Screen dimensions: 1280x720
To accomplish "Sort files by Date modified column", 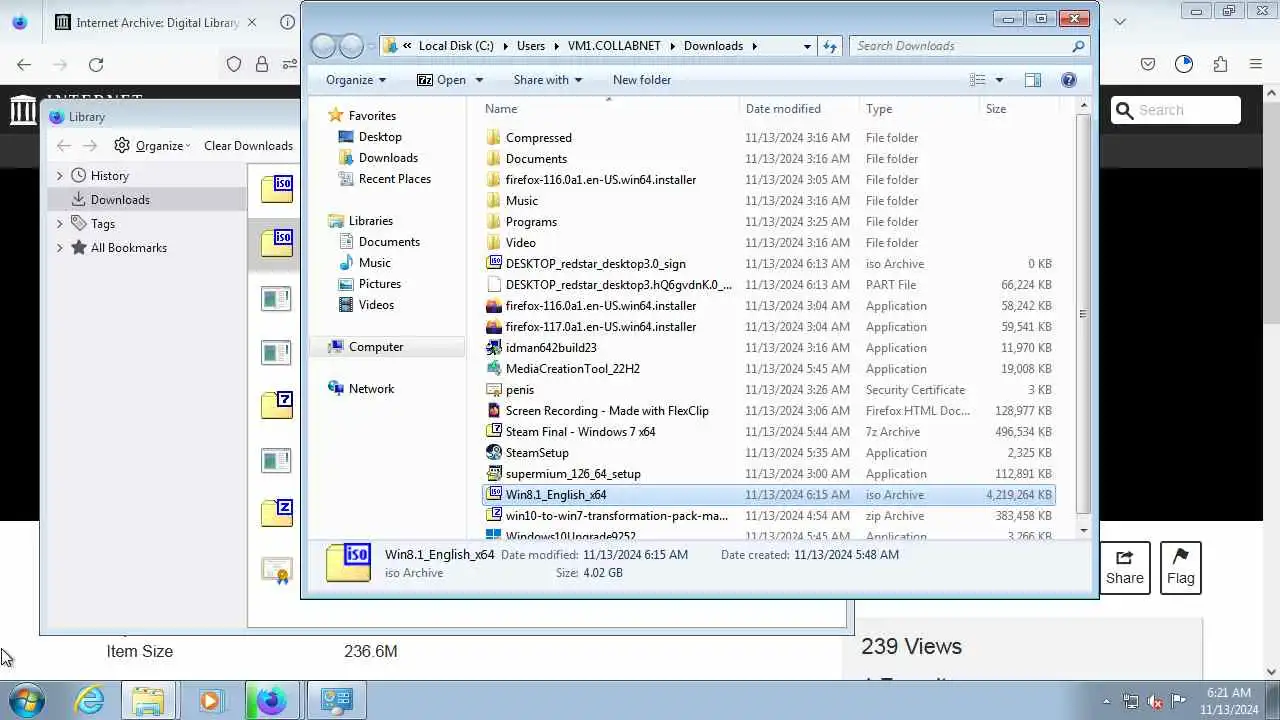I will point(799,109).
